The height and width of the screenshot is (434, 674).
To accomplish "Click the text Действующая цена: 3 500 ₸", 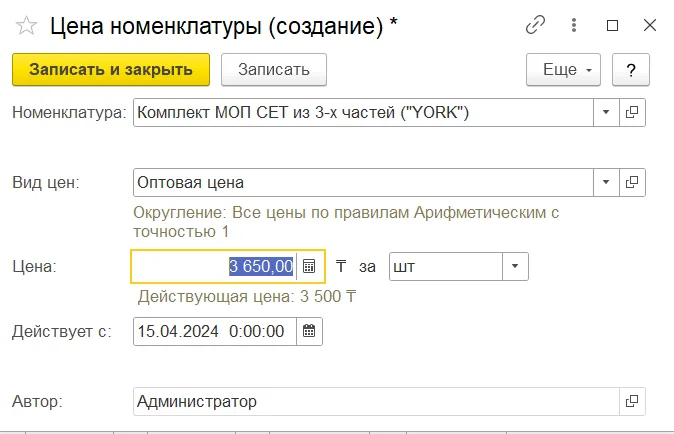I will pos(247,296).
